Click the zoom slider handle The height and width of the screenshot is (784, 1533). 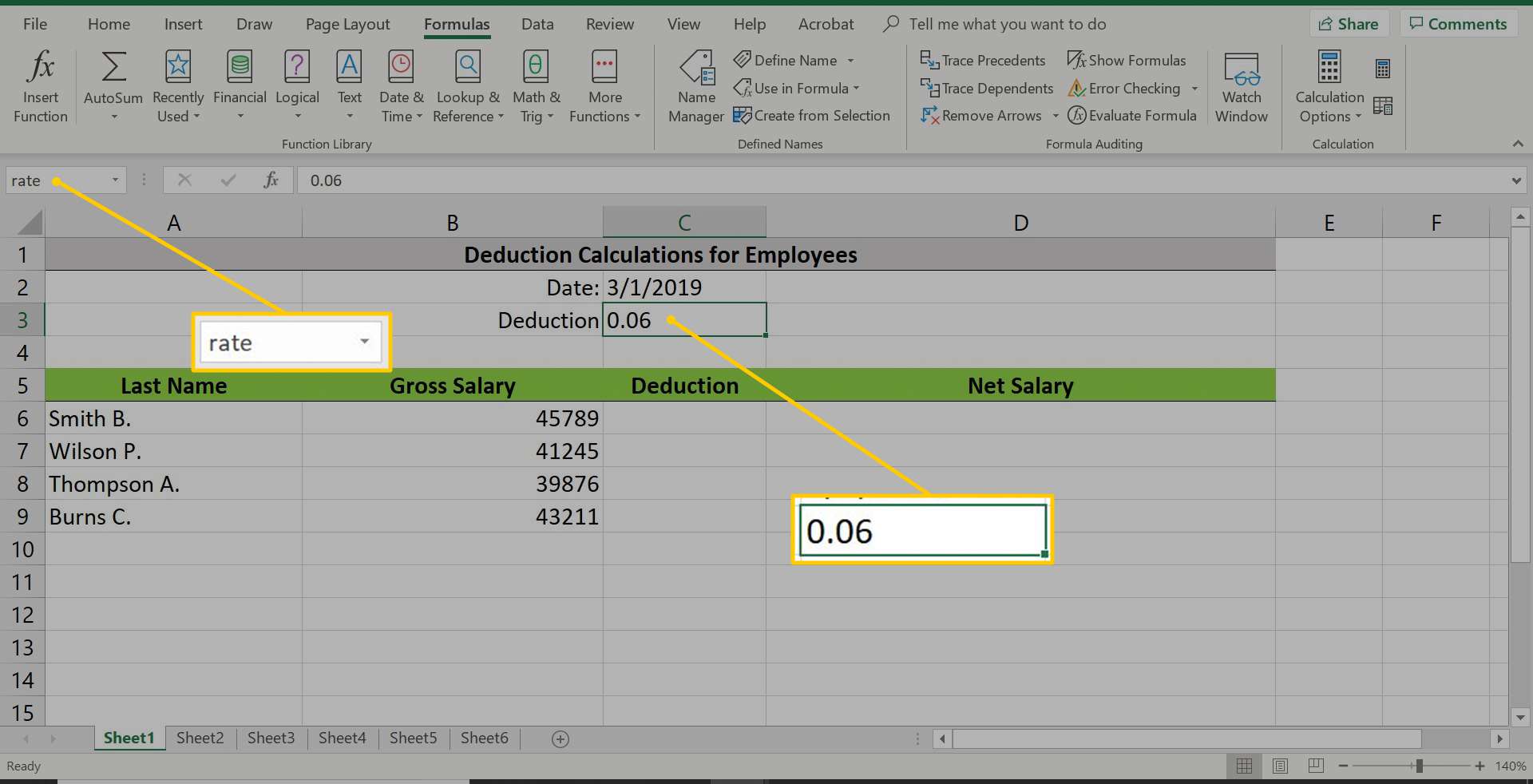tap(1419, 766)
